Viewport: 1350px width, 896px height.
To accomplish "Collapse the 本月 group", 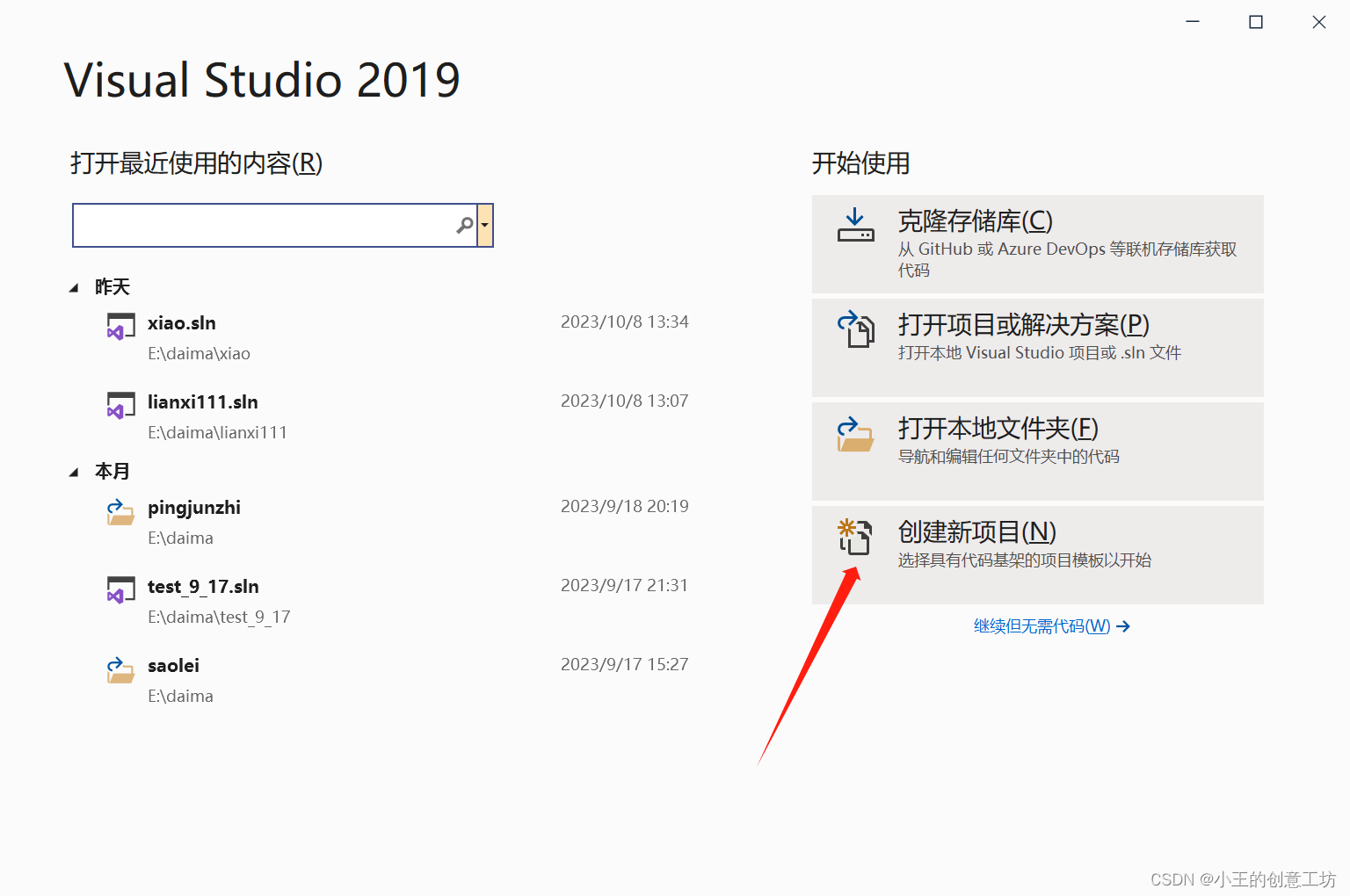I will point(74,473).
